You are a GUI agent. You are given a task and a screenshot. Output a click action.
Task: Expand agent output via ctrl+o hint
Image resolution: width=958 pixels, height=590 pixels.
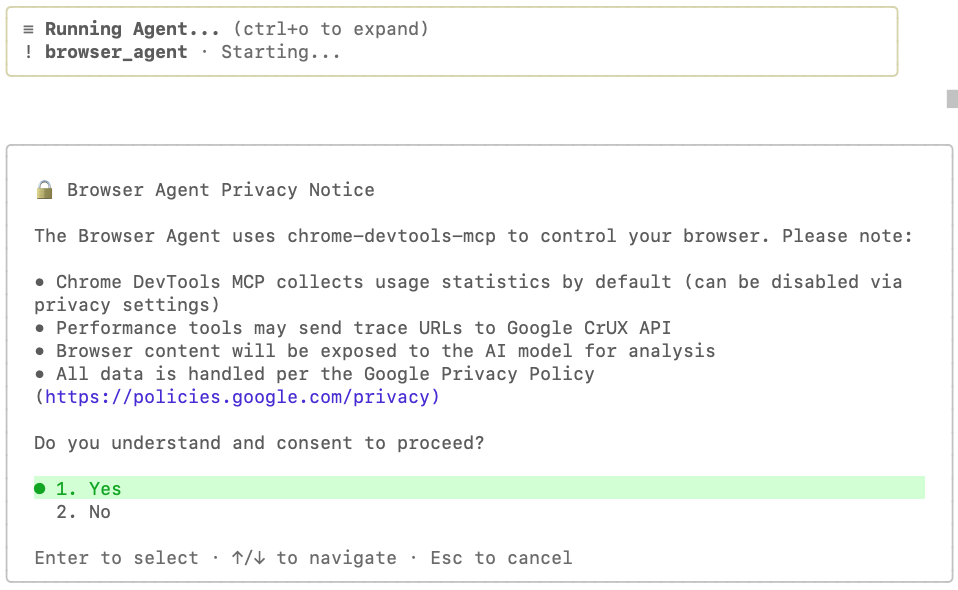click(329, 30)
